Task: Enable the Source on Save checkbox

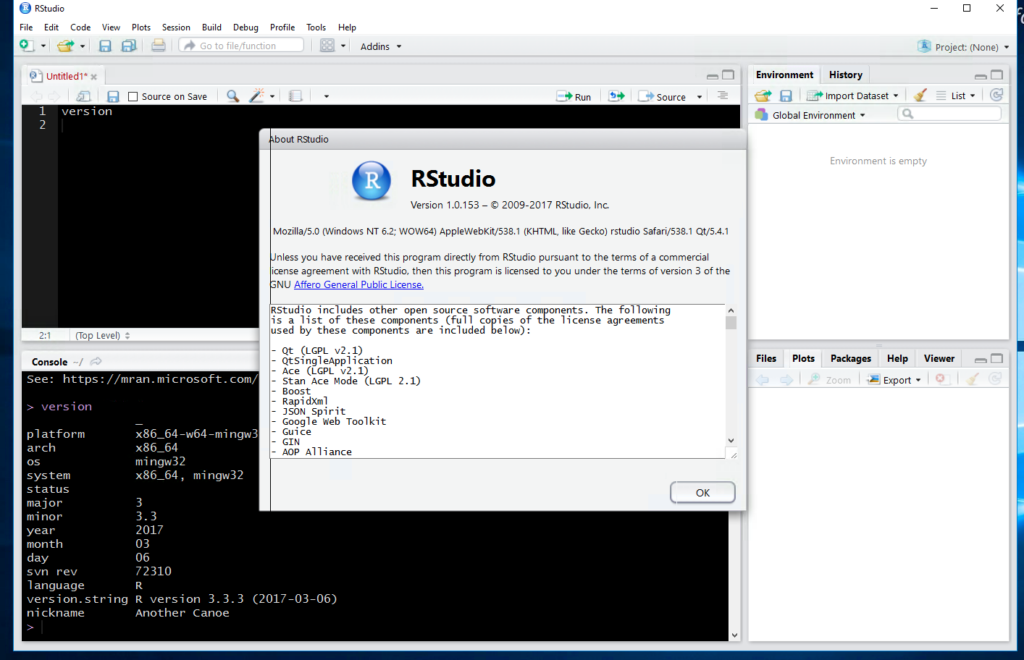Action: click(x=133, y=97)
